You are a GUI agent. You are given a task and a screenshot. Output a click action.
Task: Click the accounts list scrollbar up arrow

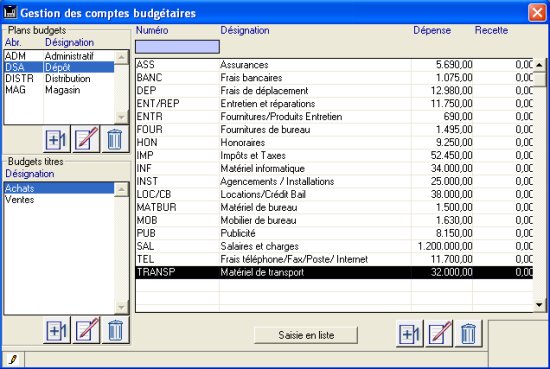539,65
